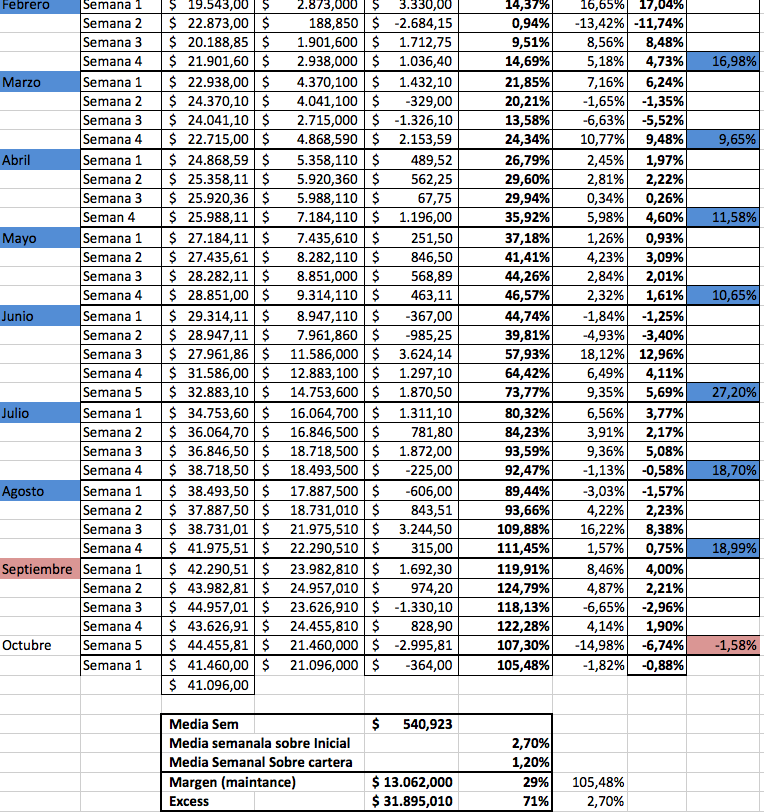This screenshot has width=764, height=812.
Task: Select the Junio month cell
Action: coord(40,316)
